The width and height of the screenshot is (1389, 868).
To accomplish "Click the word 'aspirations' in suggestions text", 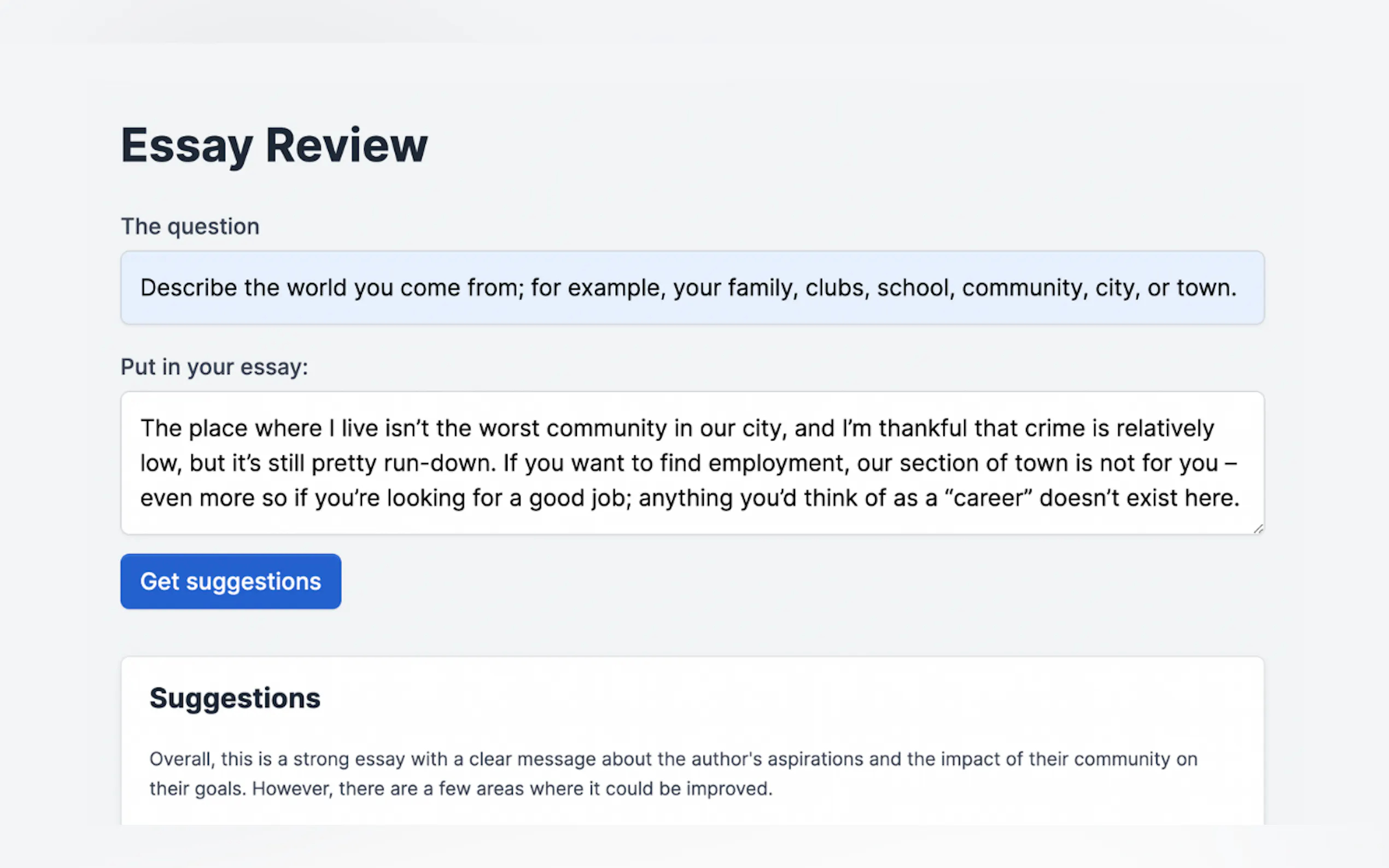I will (815, 759).
